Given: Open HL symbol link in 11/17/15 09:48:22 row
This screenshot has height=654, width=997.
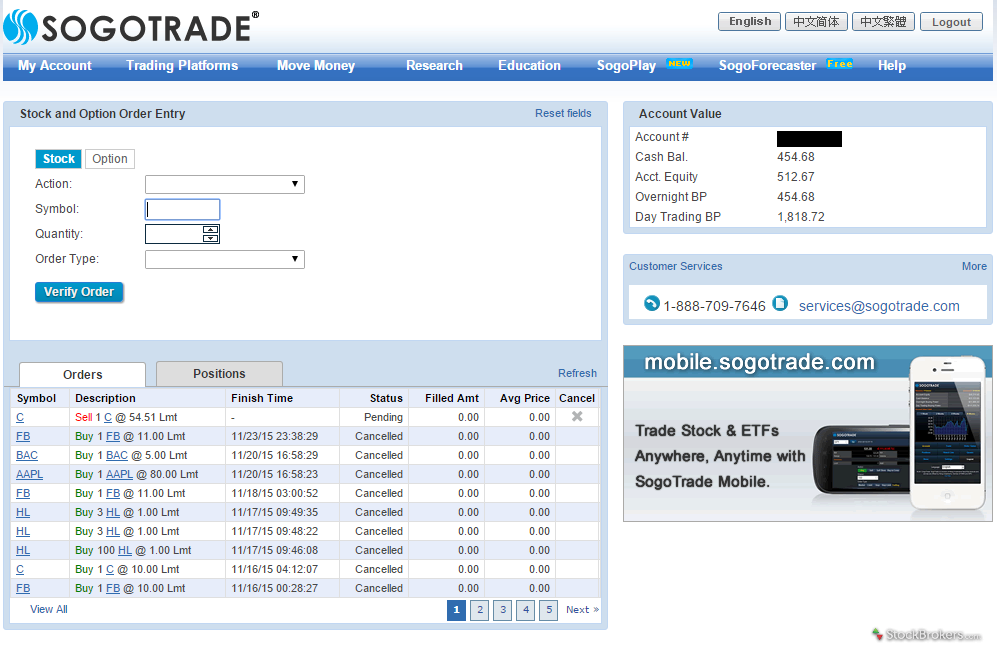Looking at the screenshot, I should (x=23, y=531).
